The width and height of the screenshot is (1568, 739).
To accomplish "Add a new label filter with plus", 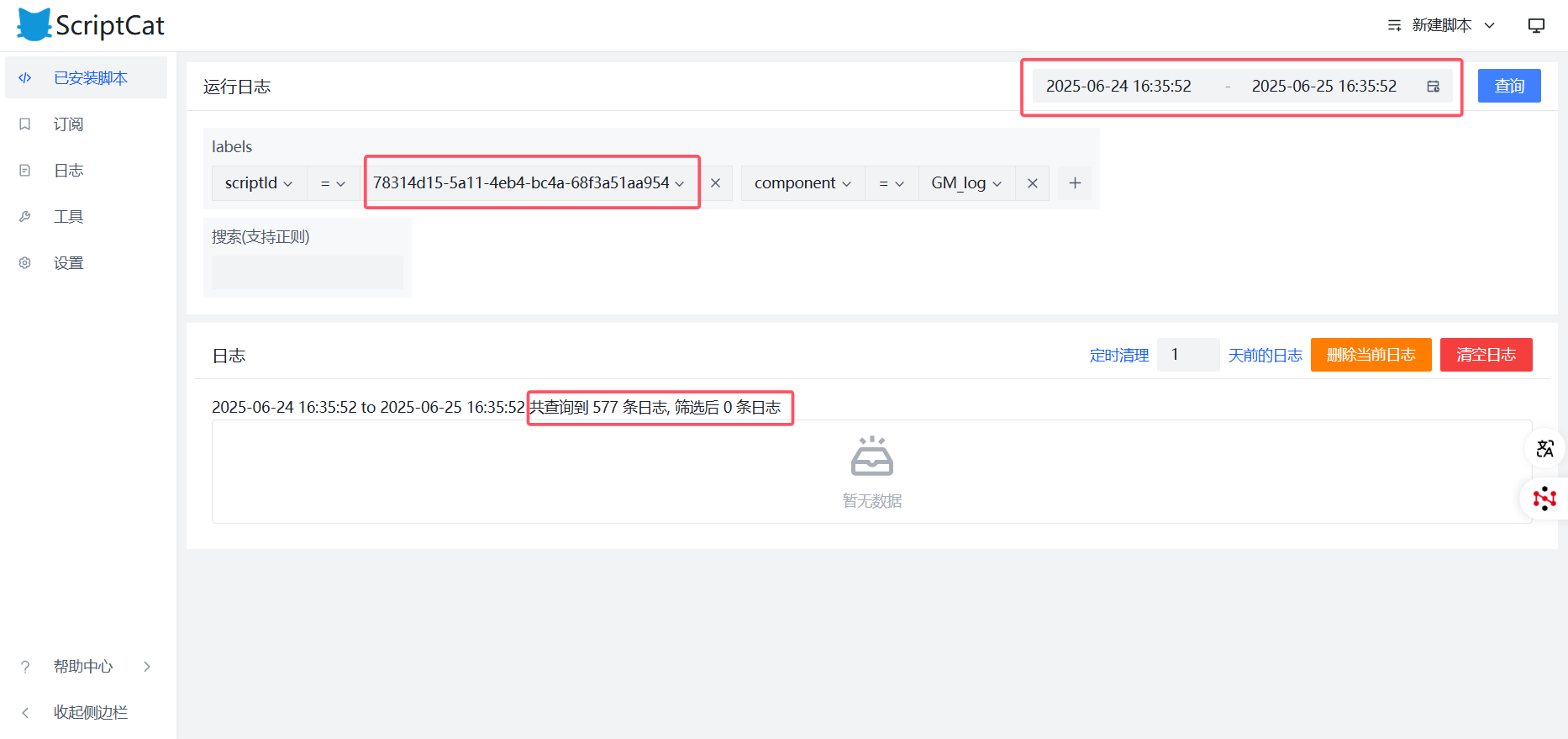I will coord(1075,183).
